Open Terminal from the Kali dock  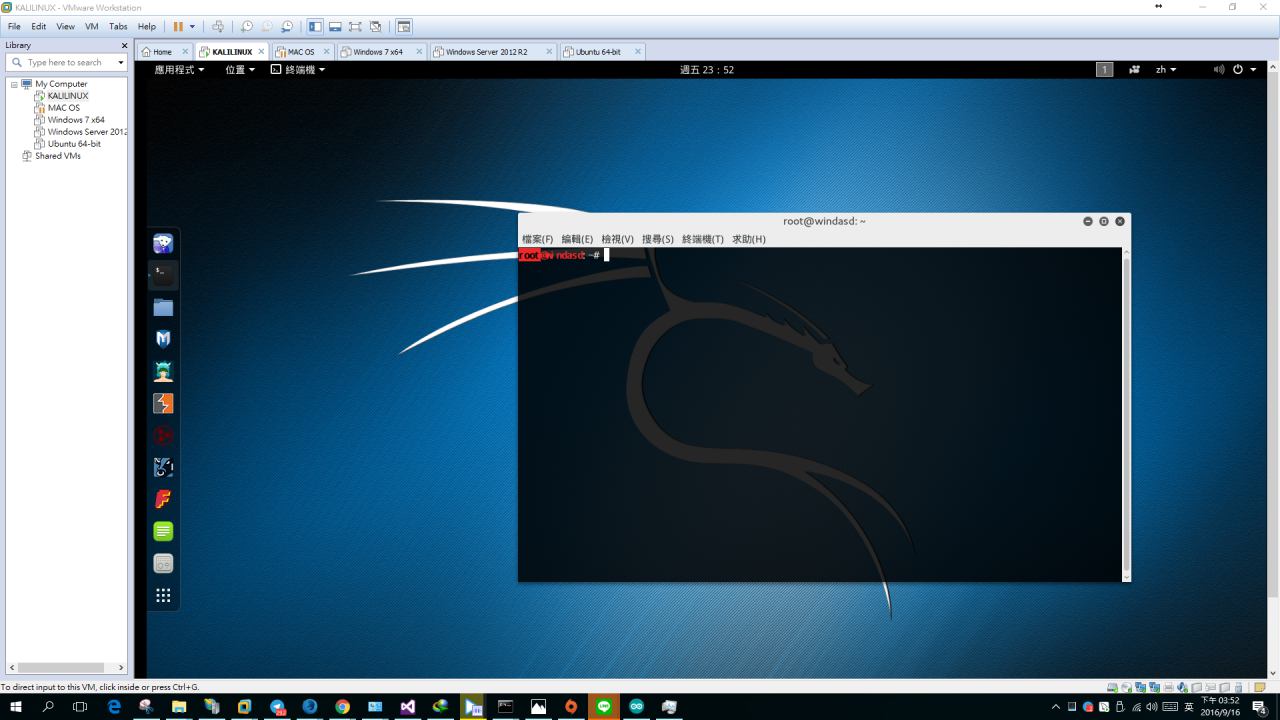(x=163, y=275)
